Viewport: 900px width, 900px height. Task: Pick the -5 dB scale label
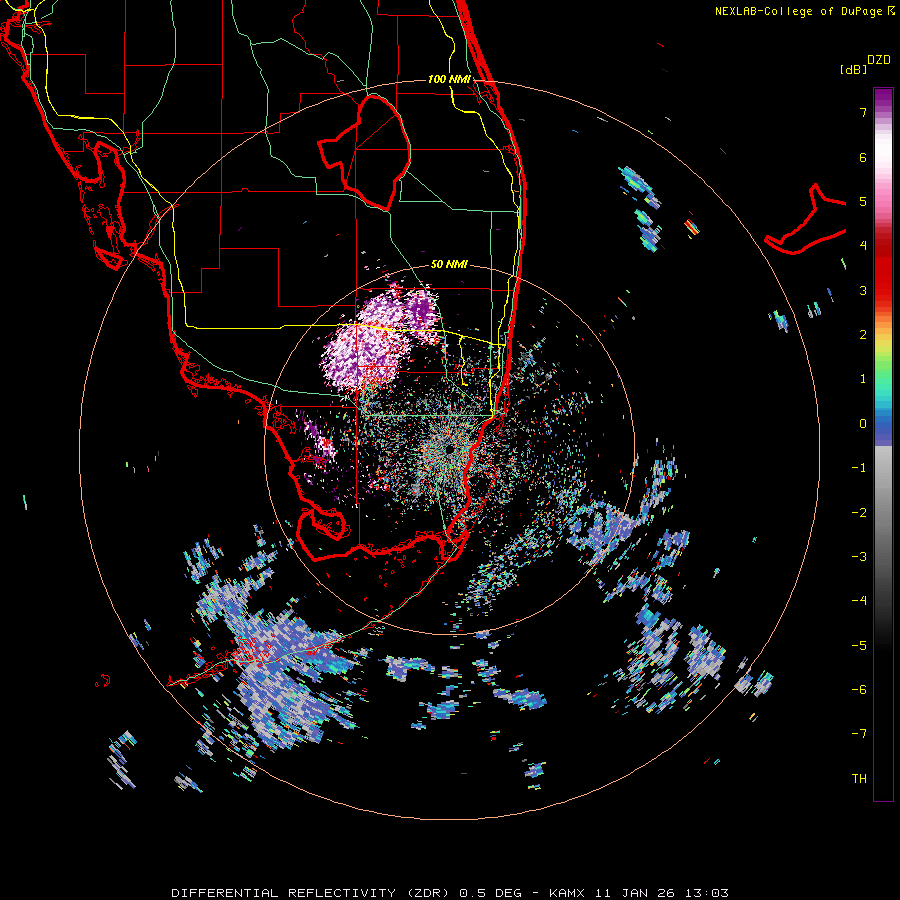tap(859, 646)
